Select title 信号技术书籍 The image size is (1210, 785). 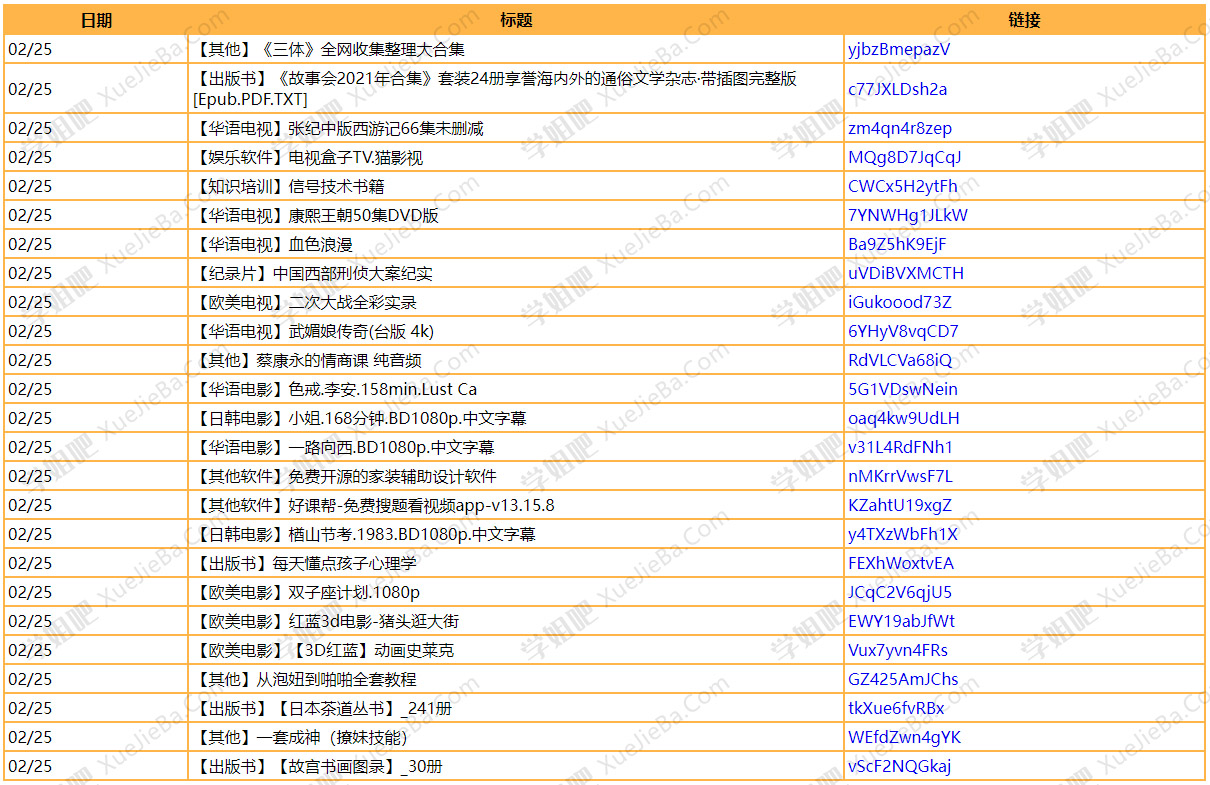[x=337, y=186]
